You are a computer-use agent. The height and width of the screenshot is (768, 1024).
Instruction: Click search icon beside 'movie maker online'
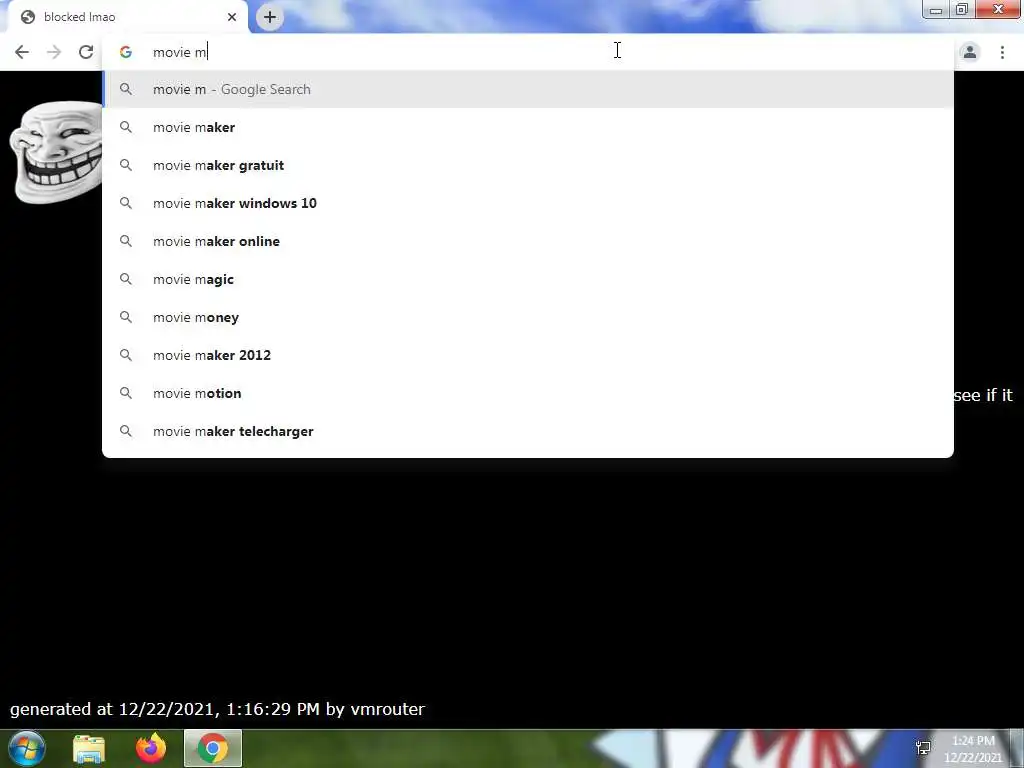(x=125, y=241)
